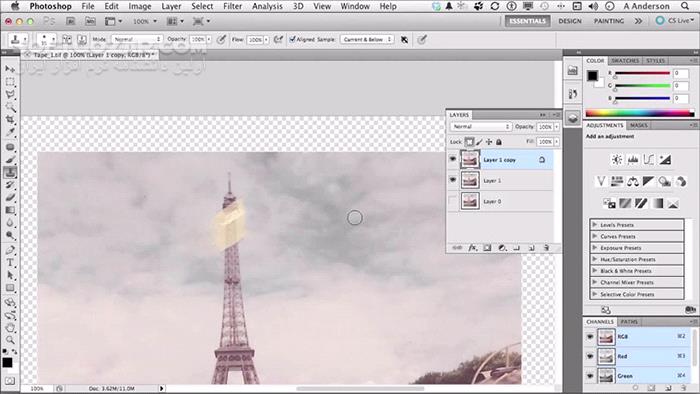Image resolution: width=700 pixels, height=394 pixels.
Task: Select the Blur tool
Action: coord(10,223)
